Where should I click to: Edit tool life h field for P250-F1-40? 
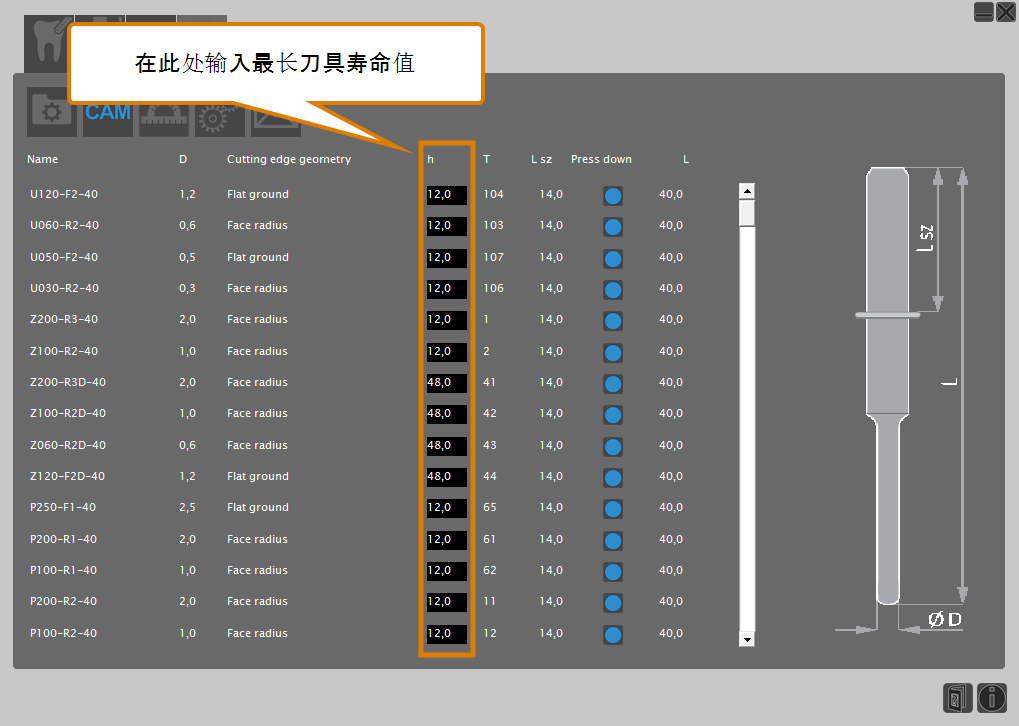click(446, 508)
